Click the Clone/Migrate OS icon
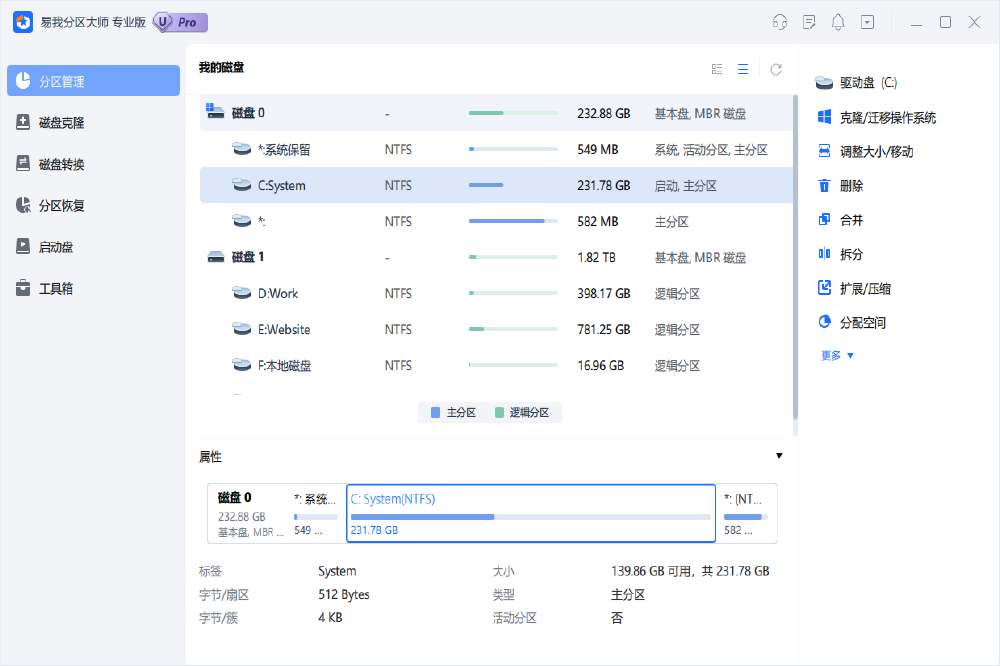Viewport: 1000px width, 666px height. [x=825, y=117]
